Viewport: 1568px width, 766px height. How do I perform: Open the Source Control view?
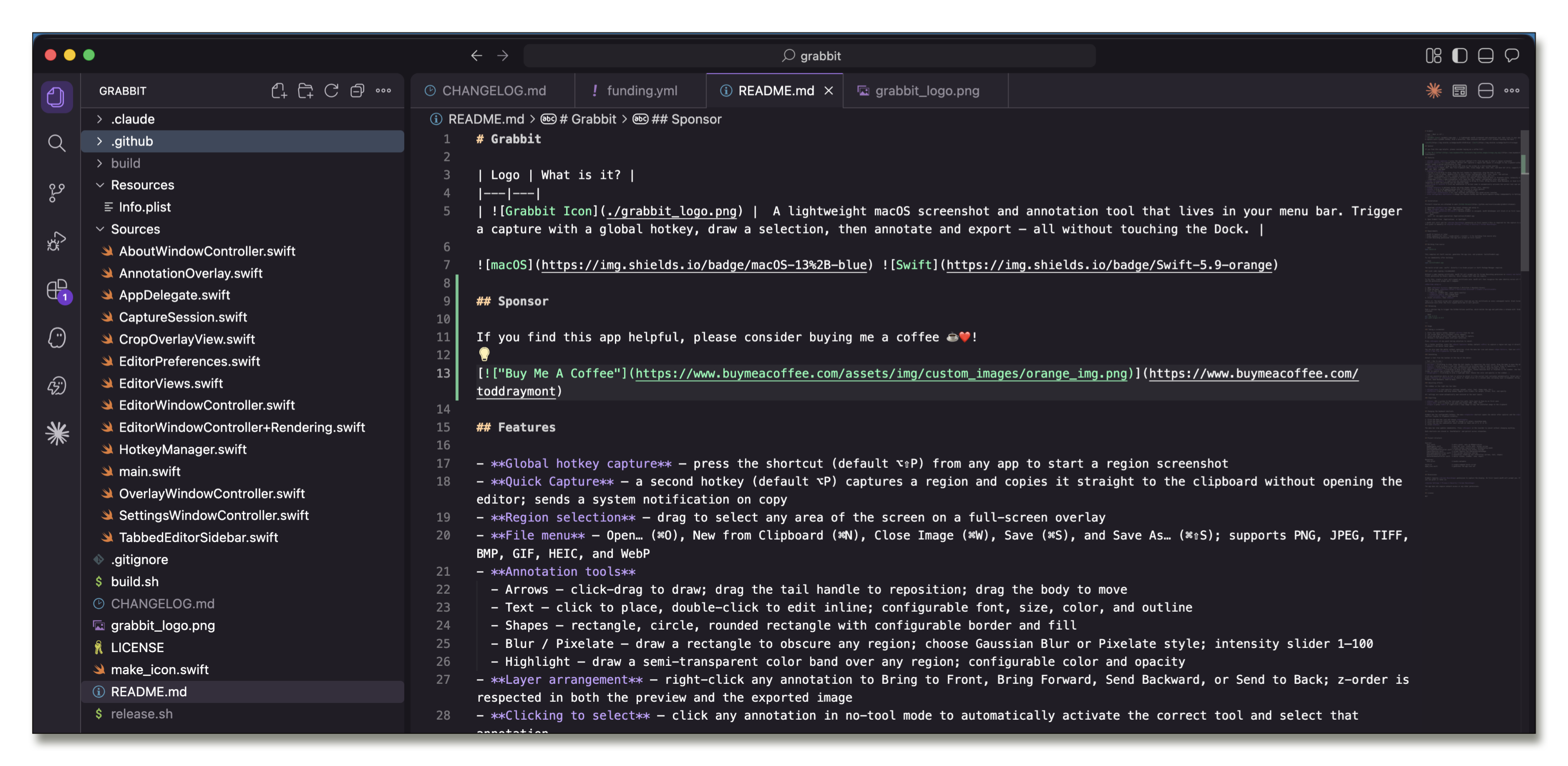tap(57, 192)
